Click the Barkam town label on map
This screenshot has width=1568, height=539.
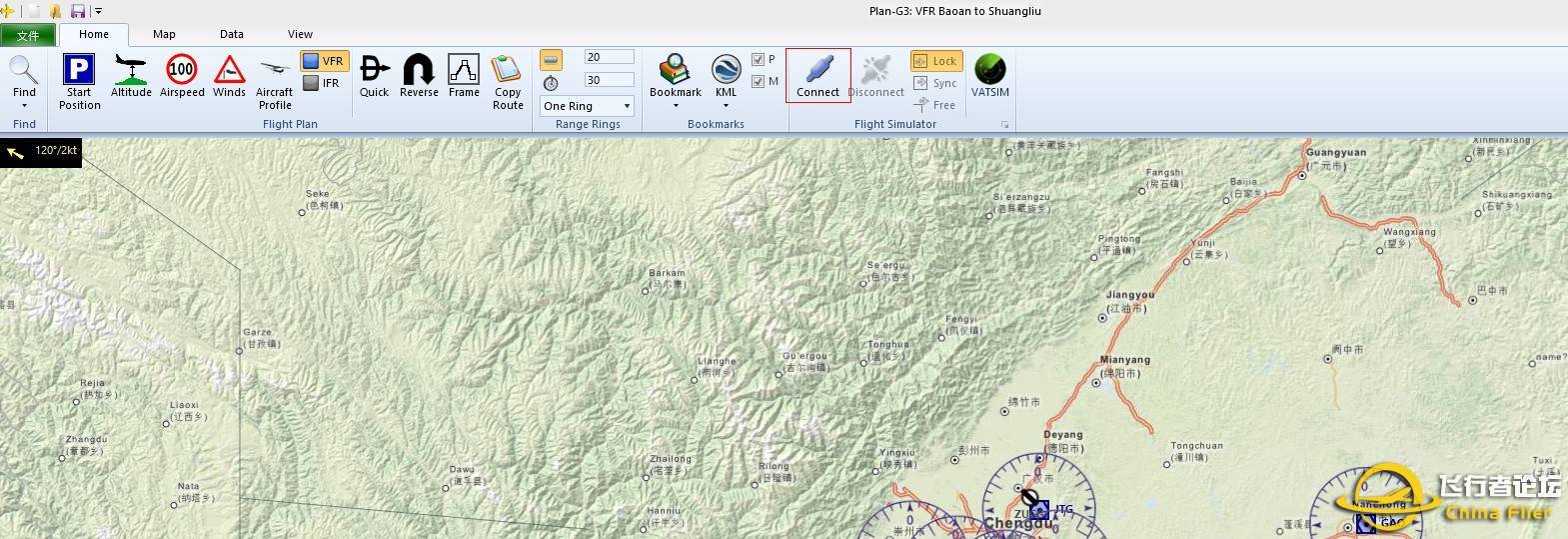point(667,273)
